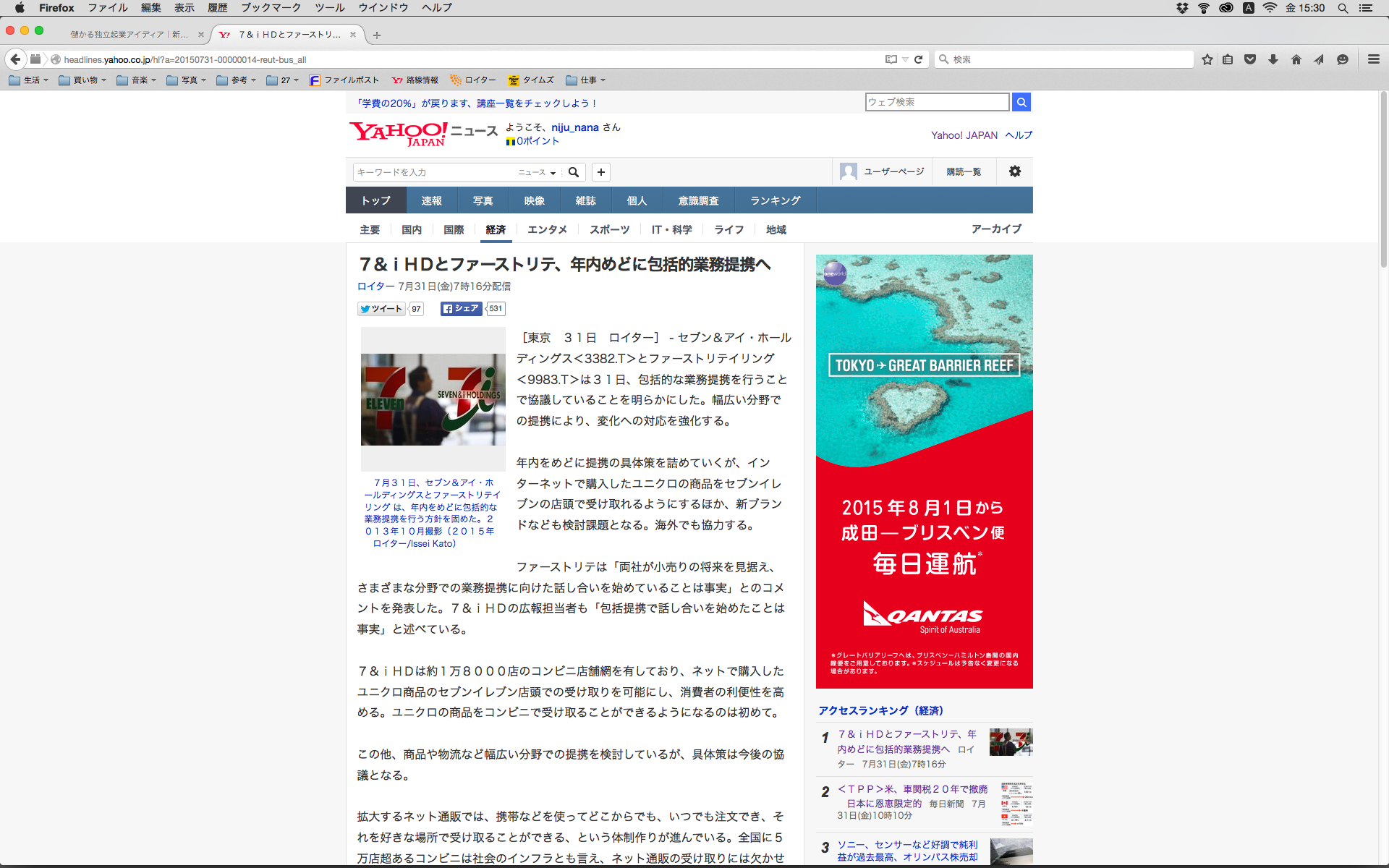Expand the 生活 bookmarks folder
This screenshot has width=1389, height=868.
click(29, 80)
